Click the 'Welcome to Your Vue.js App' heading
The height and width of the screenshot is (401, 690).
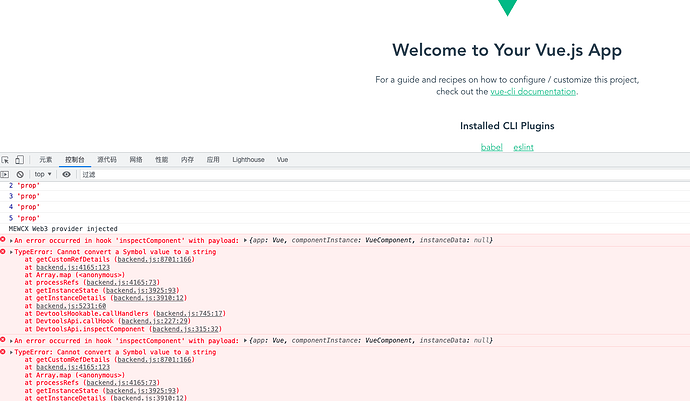pos(507,50)
